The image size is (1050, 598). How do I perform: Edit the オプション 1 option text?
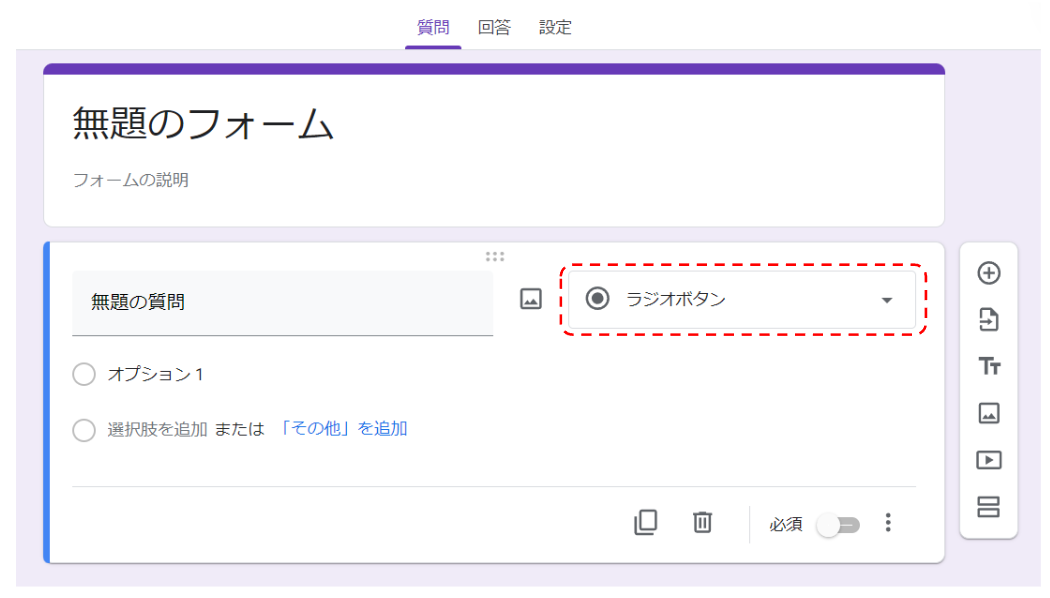click(x=155, y=374)
